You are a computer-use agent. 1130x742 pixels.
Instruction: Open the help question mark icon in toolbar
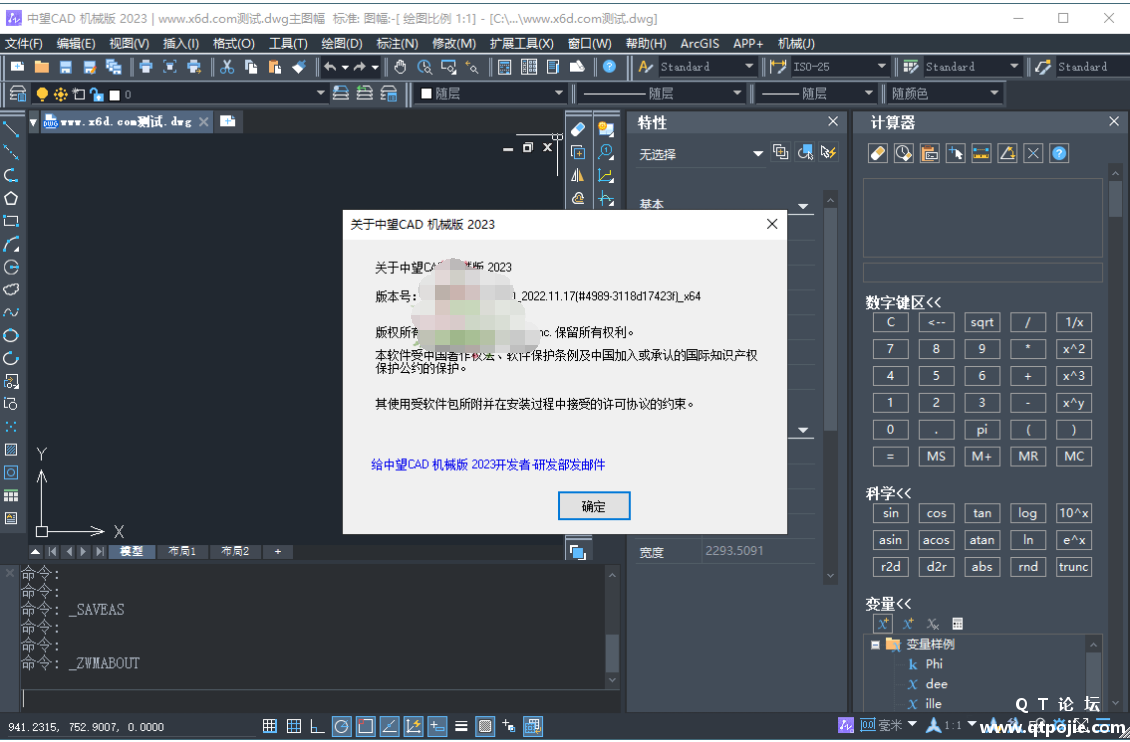click(610, 67)
